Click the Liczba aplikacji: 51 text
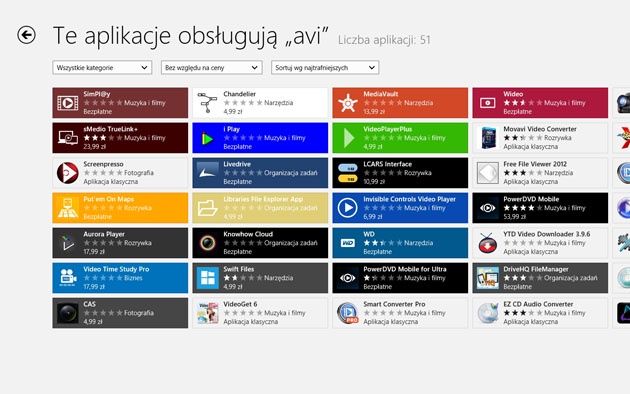The image size is (630, 394). [384, 40]
